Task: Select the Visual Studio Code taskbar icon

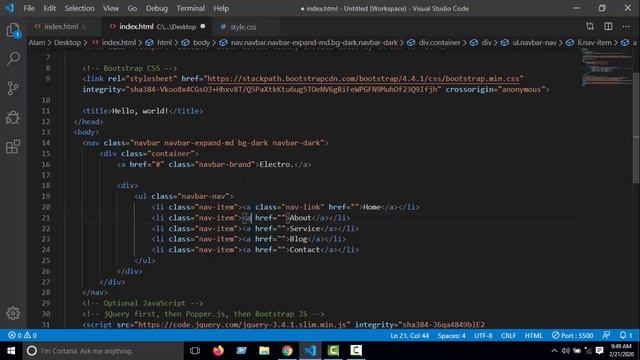Action: pyautogui.click(x=310, y=351)
